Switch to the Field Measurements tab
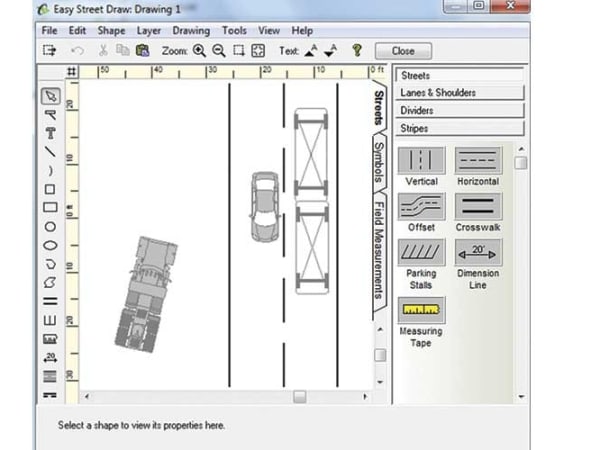Screen dimensions: 600x450 point(380,250)
